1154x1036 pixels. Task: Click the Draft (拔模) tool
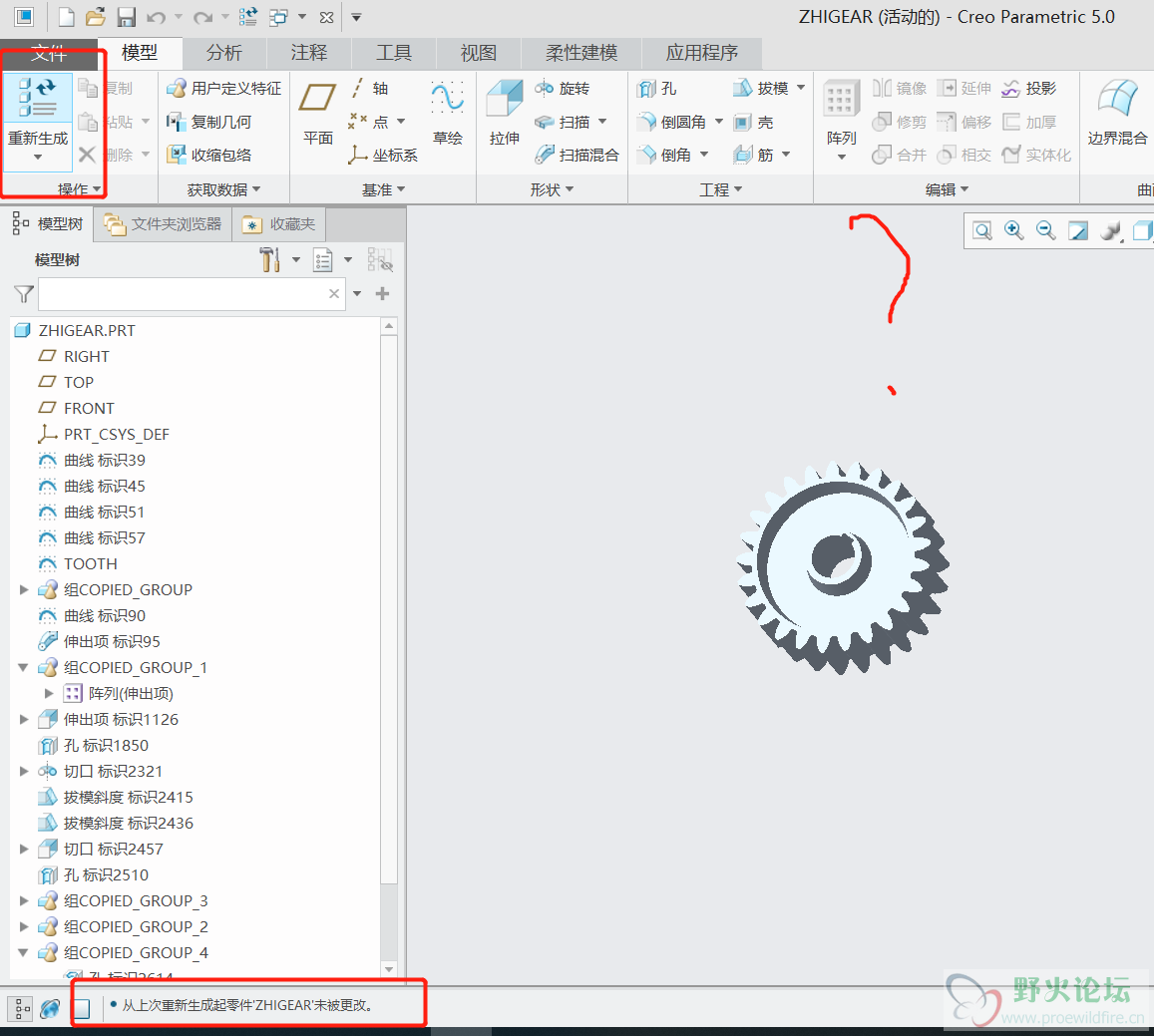point(761,89)
